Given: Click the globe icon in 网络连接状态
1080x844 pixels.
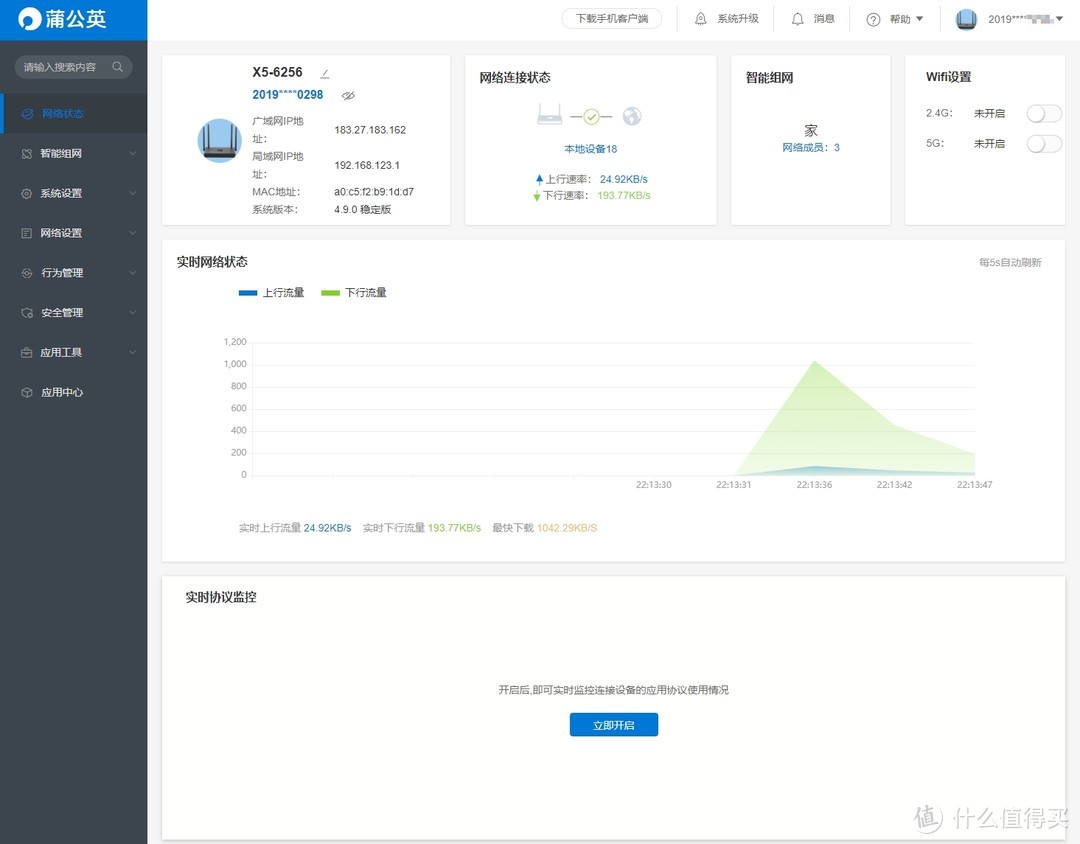Looking at the screenshot, I should tap(631, 117).
